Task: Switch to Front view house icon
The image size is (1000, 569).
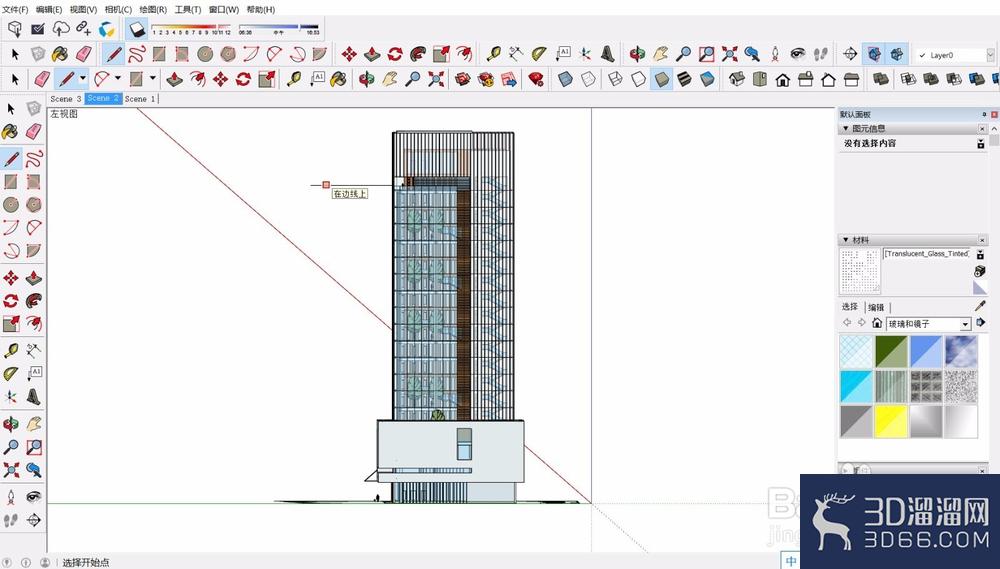Action: pyautogui.click(x=783, y=79)
